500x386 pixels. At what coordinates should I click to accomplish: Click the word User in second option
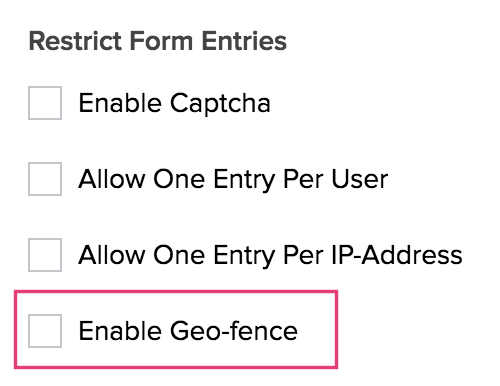pyautogui.click(x=360, y=179)
